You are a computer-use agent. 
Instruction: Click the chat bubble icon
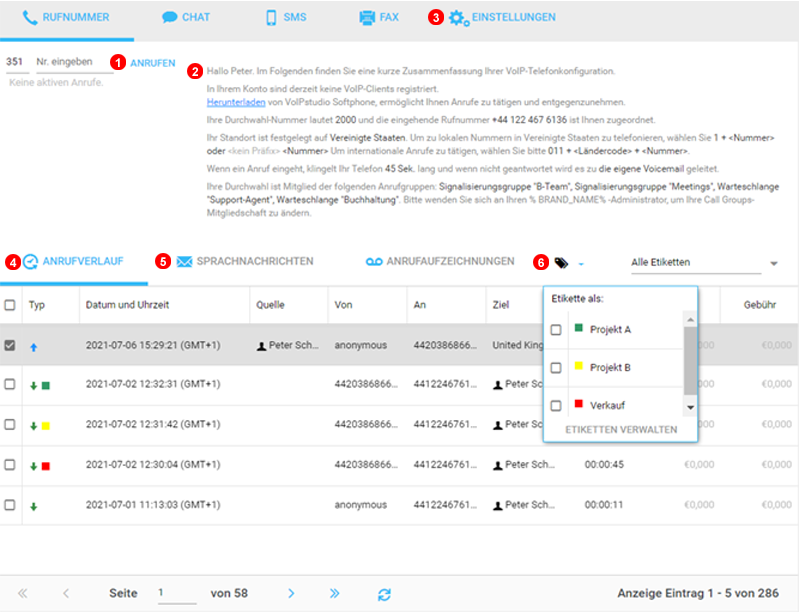[x=170, y=18]
